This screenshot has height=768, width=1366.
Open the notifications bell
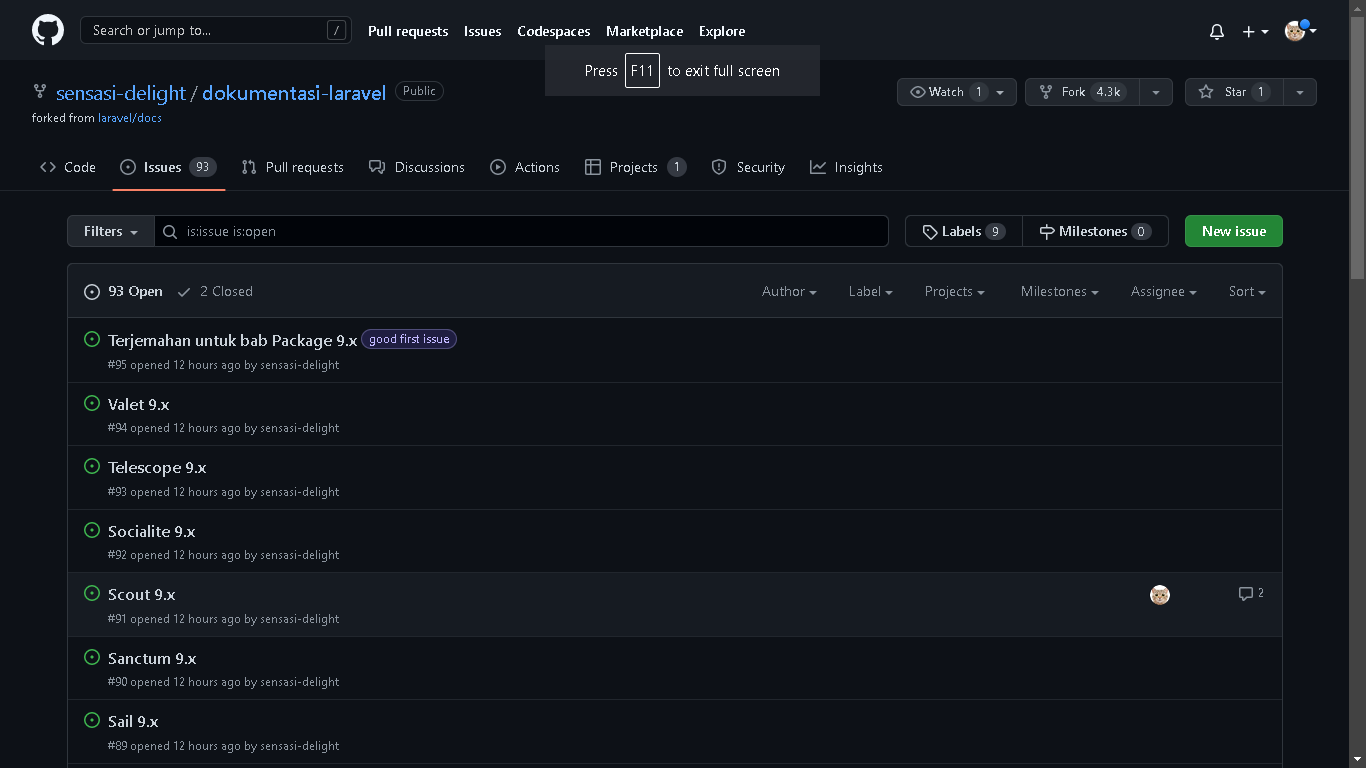tap(1217, 31)
